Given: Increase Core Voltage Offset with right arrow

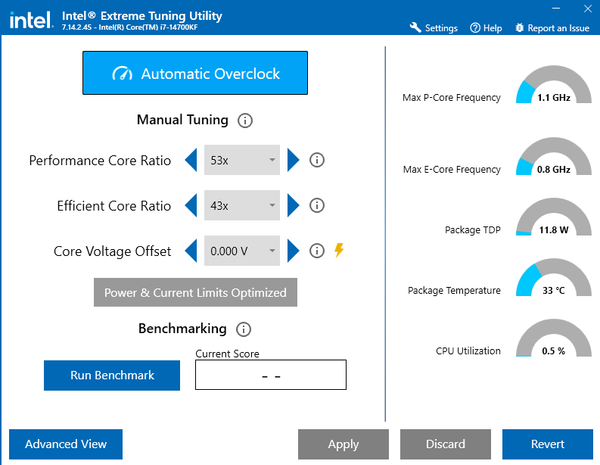Looking at the screenshot, I should (x=293, y=251).
